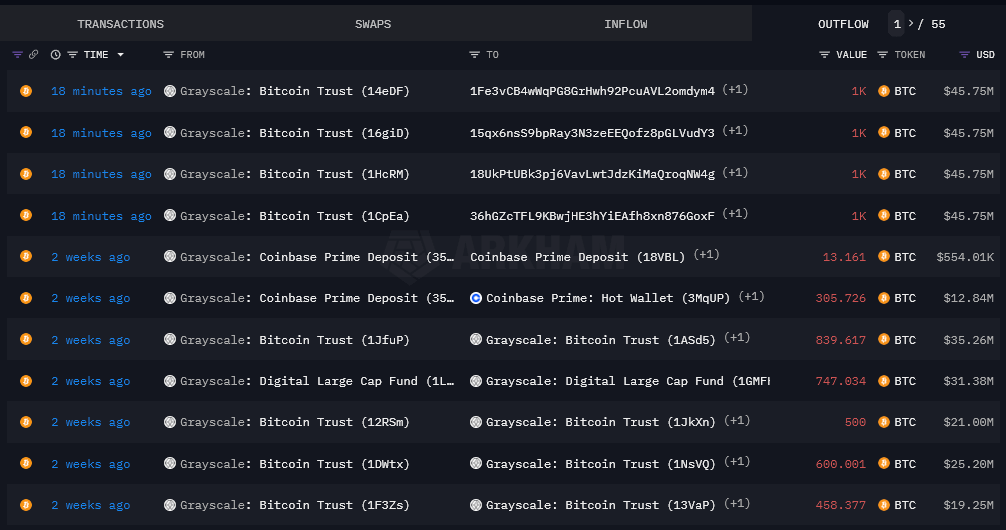Expand (+1) next to Coinbase Prime Deposit (18VBL)
1006x530 pixels.
pyautogui.click(x=706, y=255)
